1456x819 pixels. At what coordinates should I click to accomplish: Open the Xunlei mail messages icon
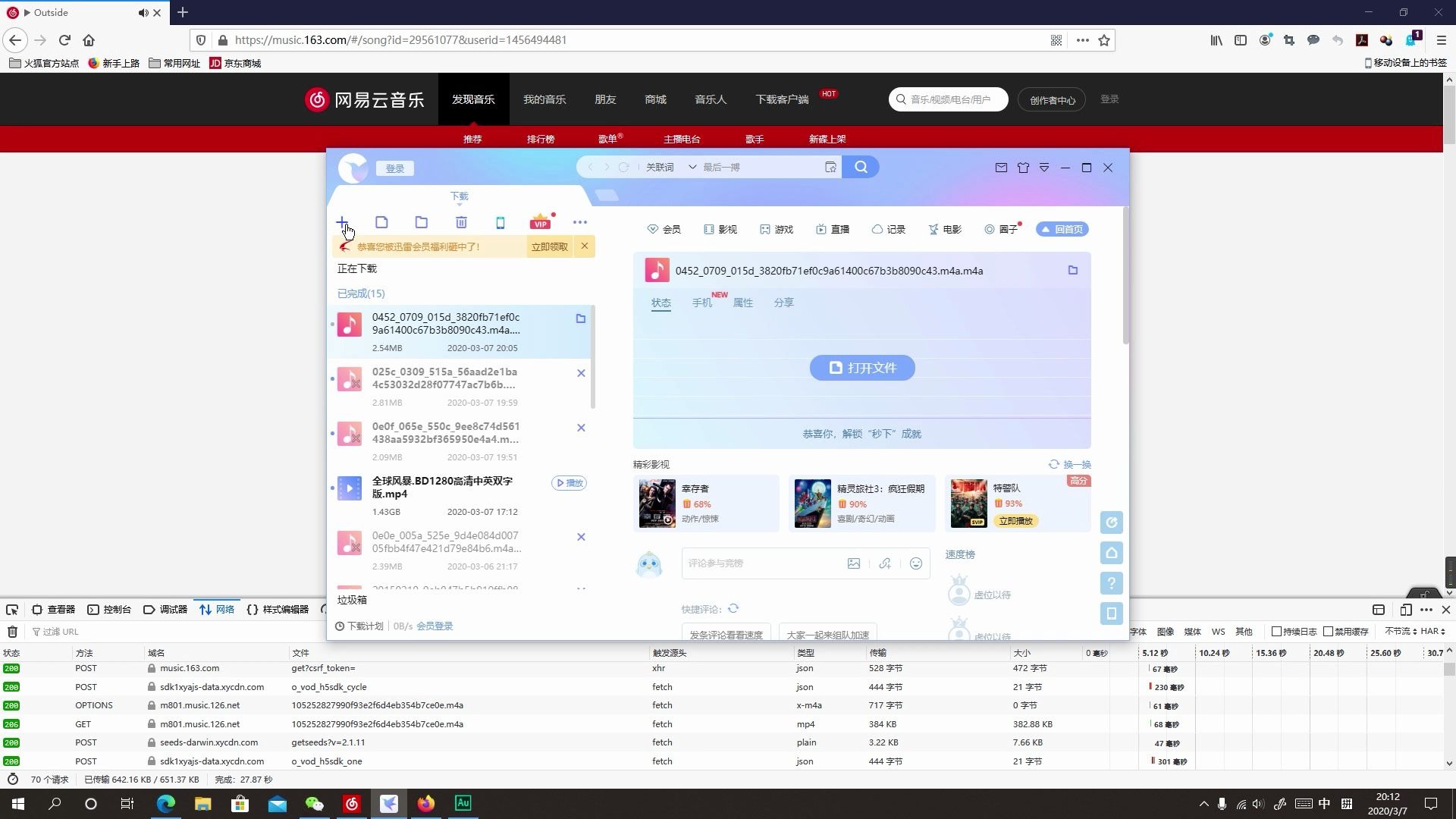(1001, 168)
